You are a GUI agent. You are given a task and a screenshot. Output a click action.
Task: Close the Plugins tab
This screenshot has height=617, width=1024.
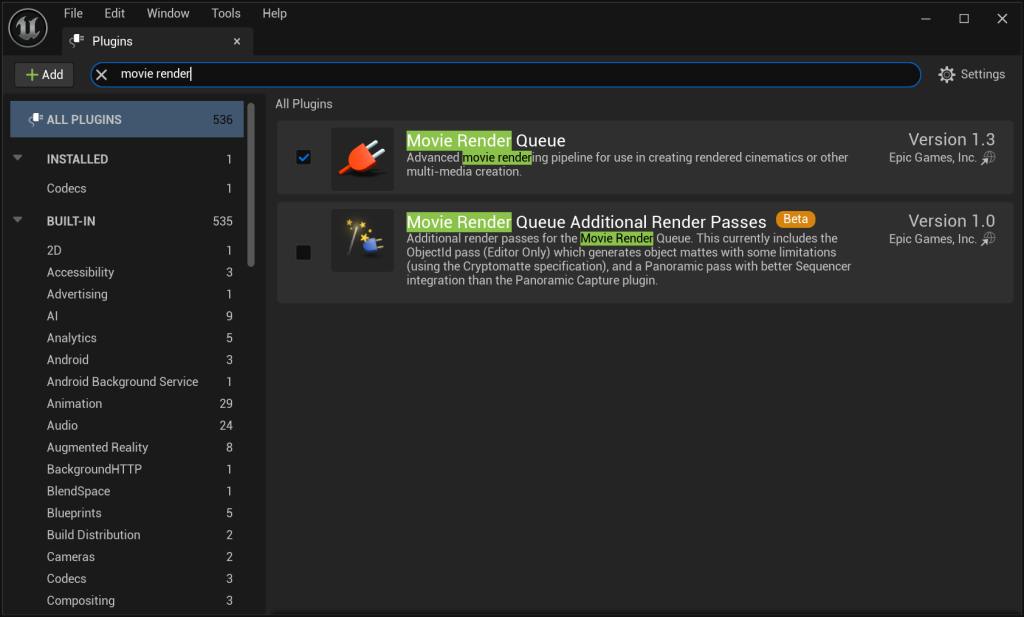237,41
